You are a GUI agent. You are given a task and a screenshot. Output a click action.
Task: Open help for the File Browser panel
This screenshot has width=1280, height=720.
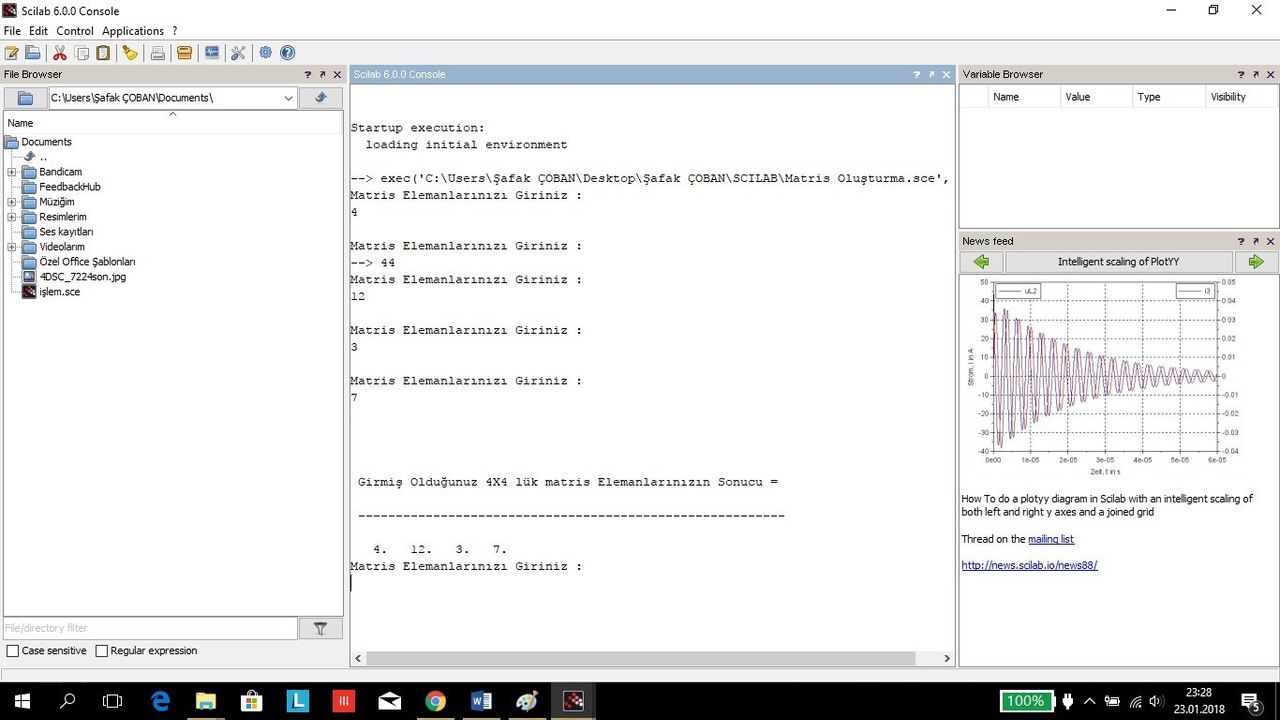pos(308,74)
